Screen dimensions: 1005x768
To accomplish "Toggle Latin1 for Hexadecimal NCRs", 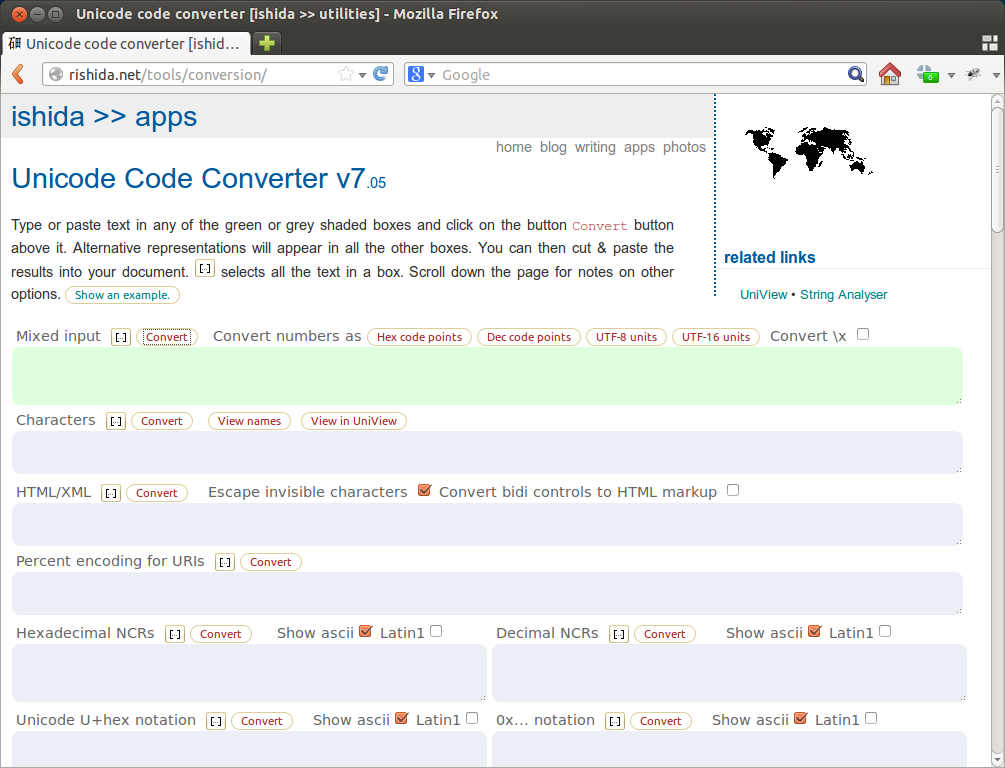I will click(436, 631).
